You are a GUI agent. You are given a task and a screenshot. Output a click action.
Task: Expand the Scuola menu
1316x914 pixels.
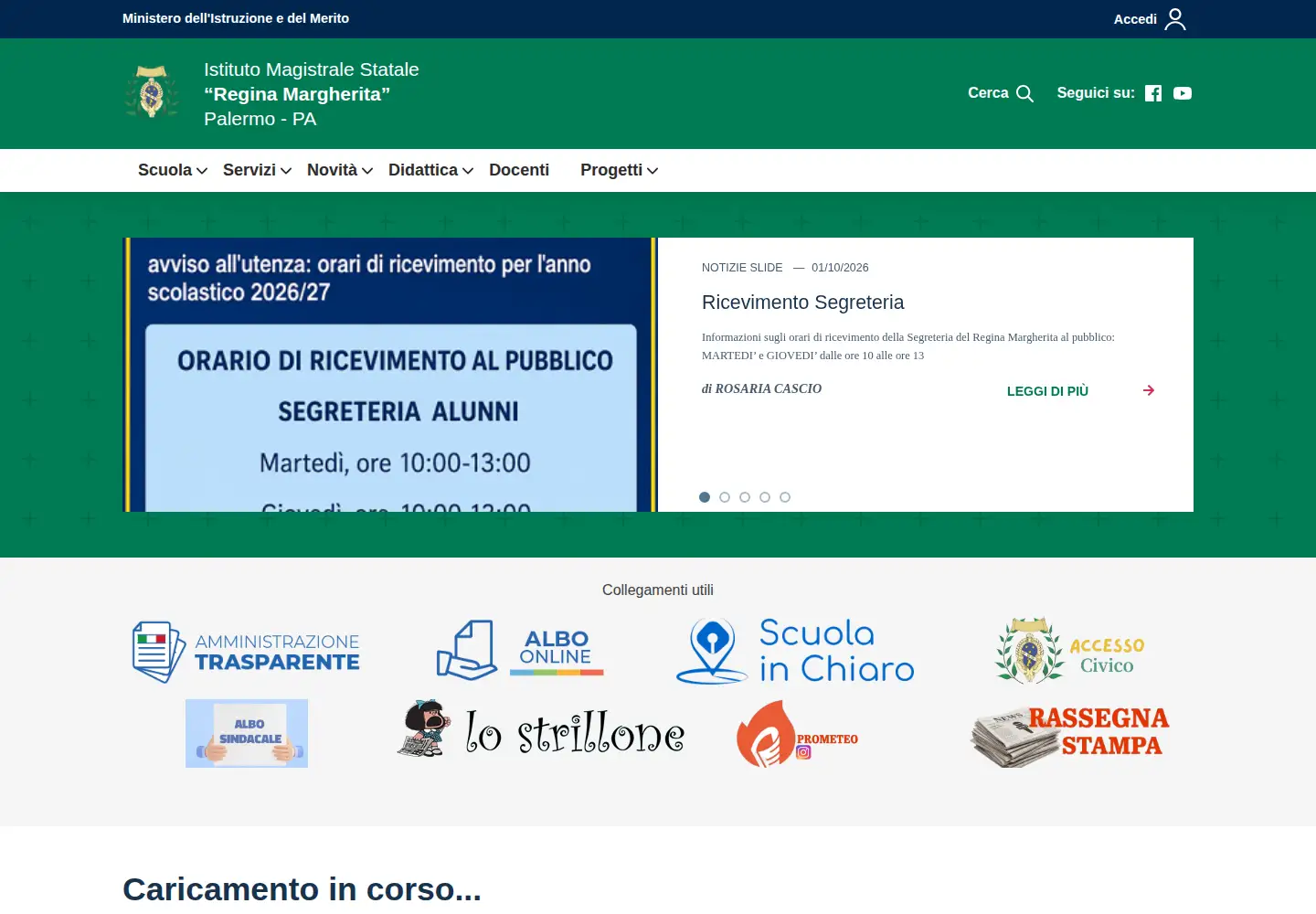pyautogui.click(x=173, y=170)
